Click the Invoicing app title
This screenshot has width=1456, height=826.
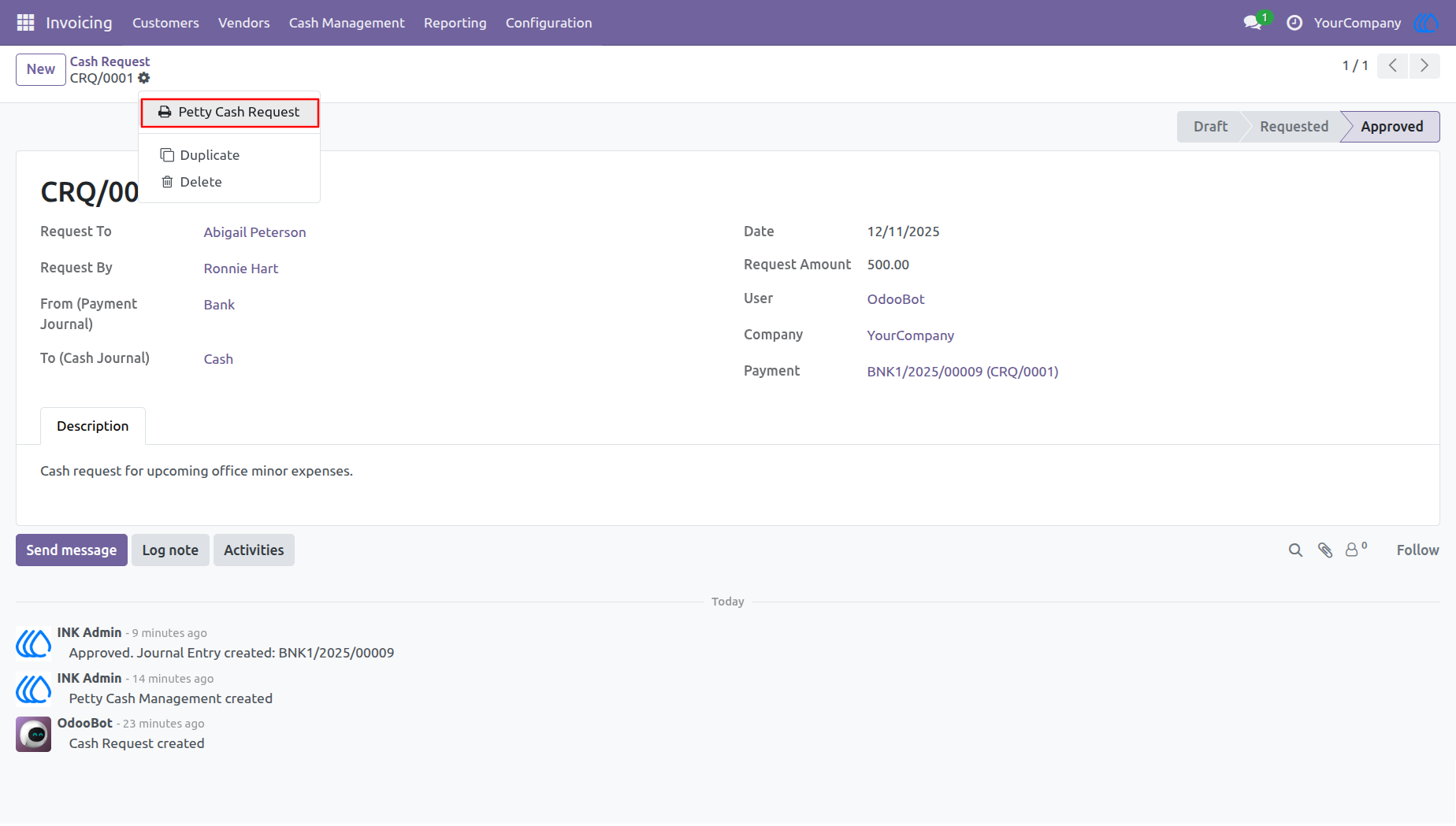pos(79,23)
